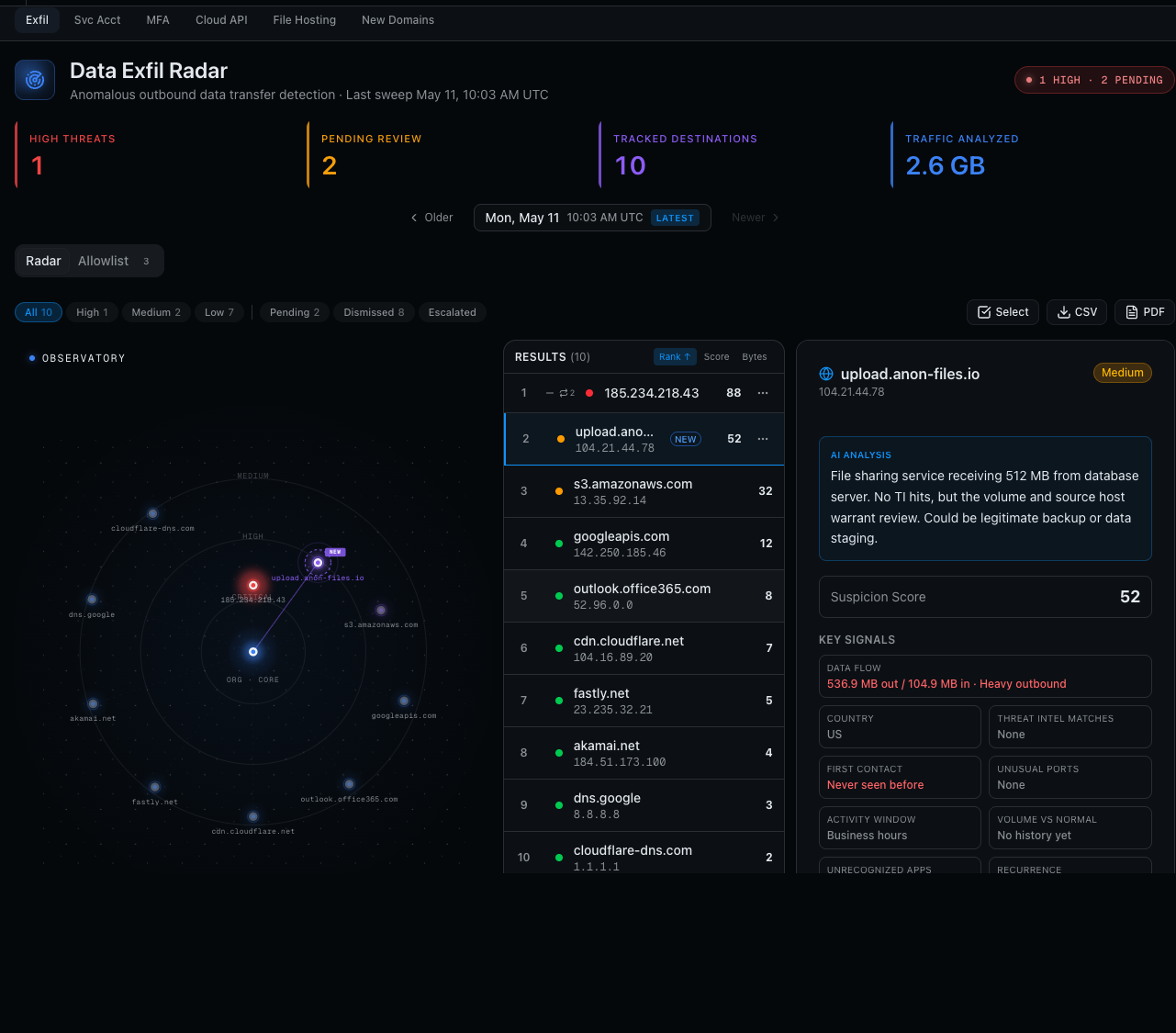1176x1033 pixels.
Task: Select the fastly.net result row
Action: pyautogui.click(x=644, y=701)
